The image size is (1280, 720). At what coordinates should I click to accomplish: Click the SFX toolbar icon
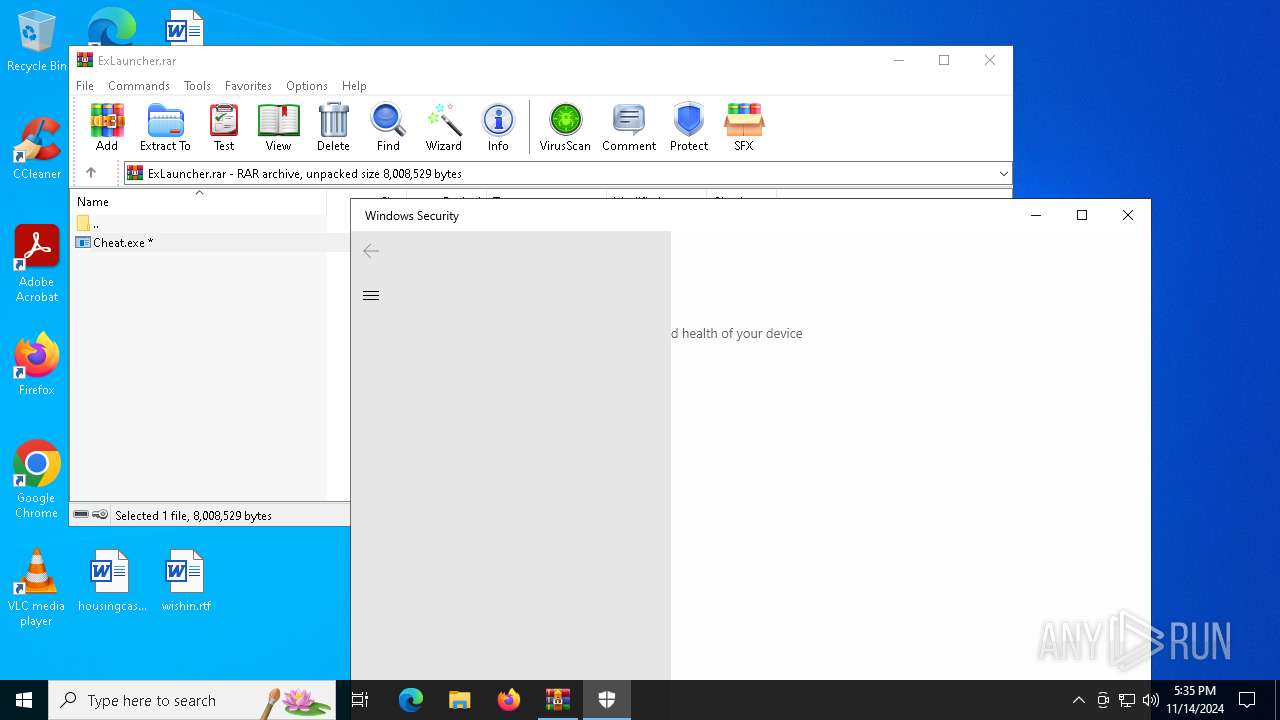[x=744, y=126]
